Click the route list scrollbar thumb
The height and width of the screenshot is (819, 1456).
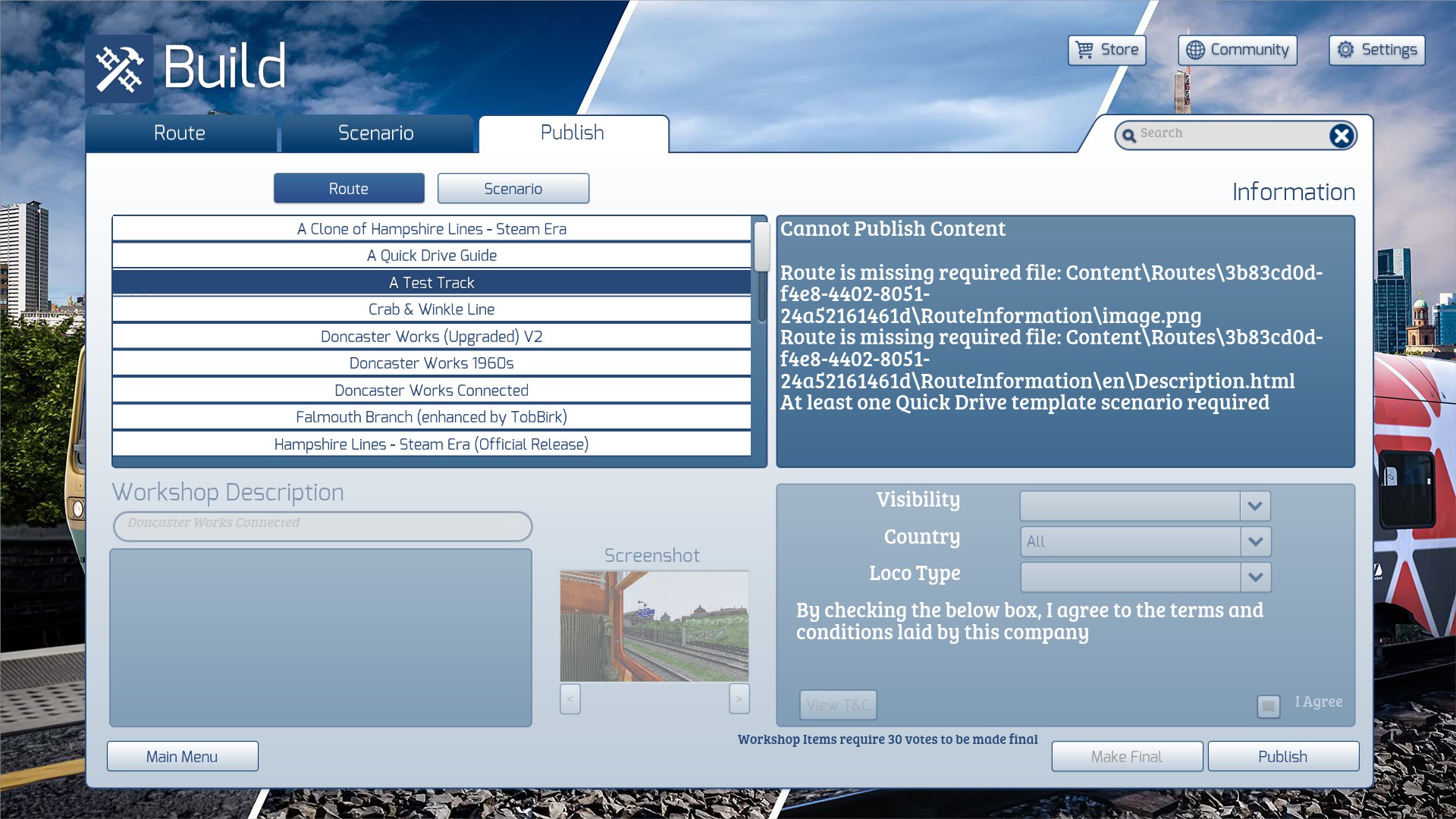[x=762, y=246]
